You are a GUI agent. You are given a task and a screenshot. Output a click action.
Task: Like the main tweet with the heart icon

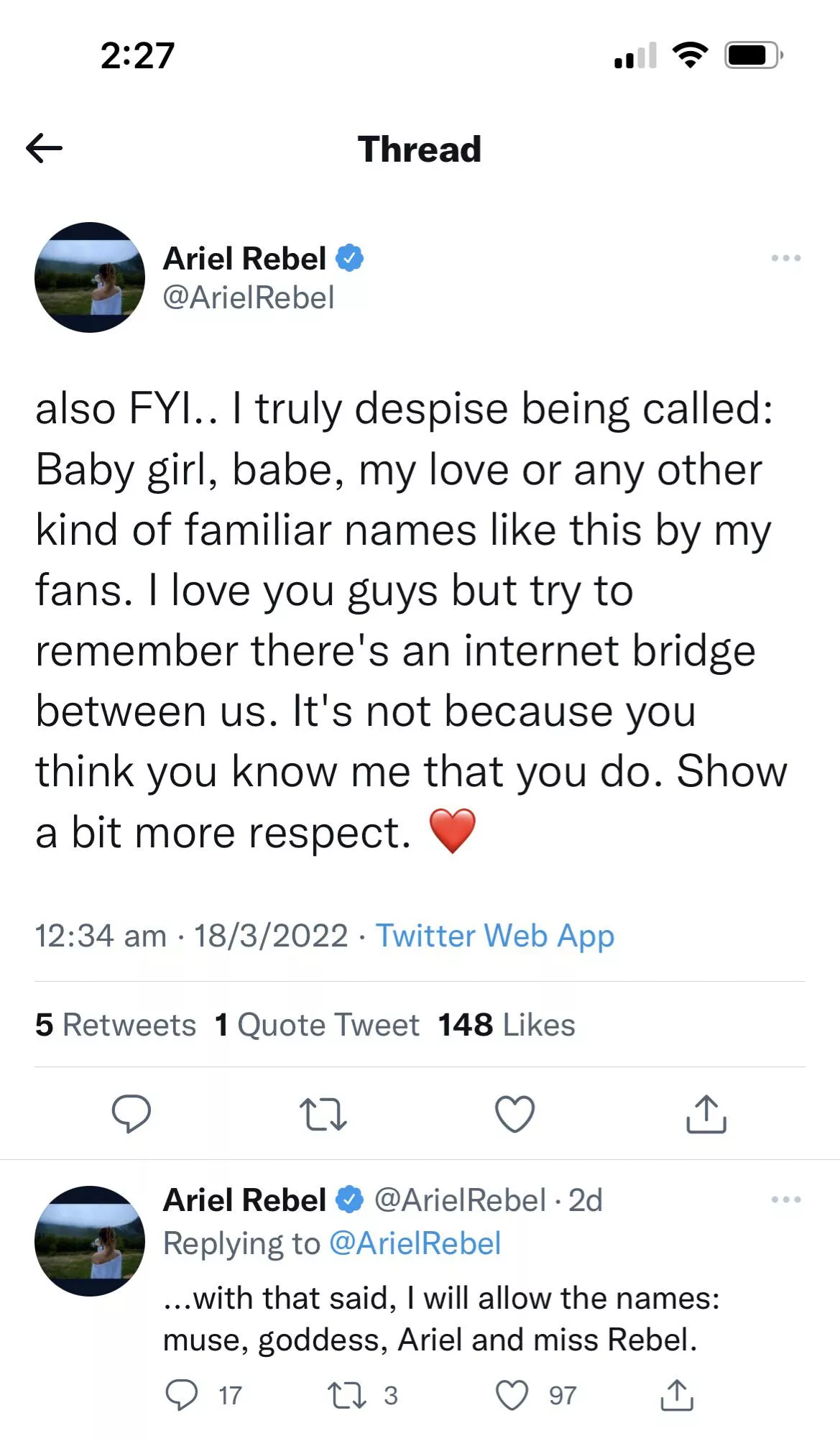[514, 1115]
